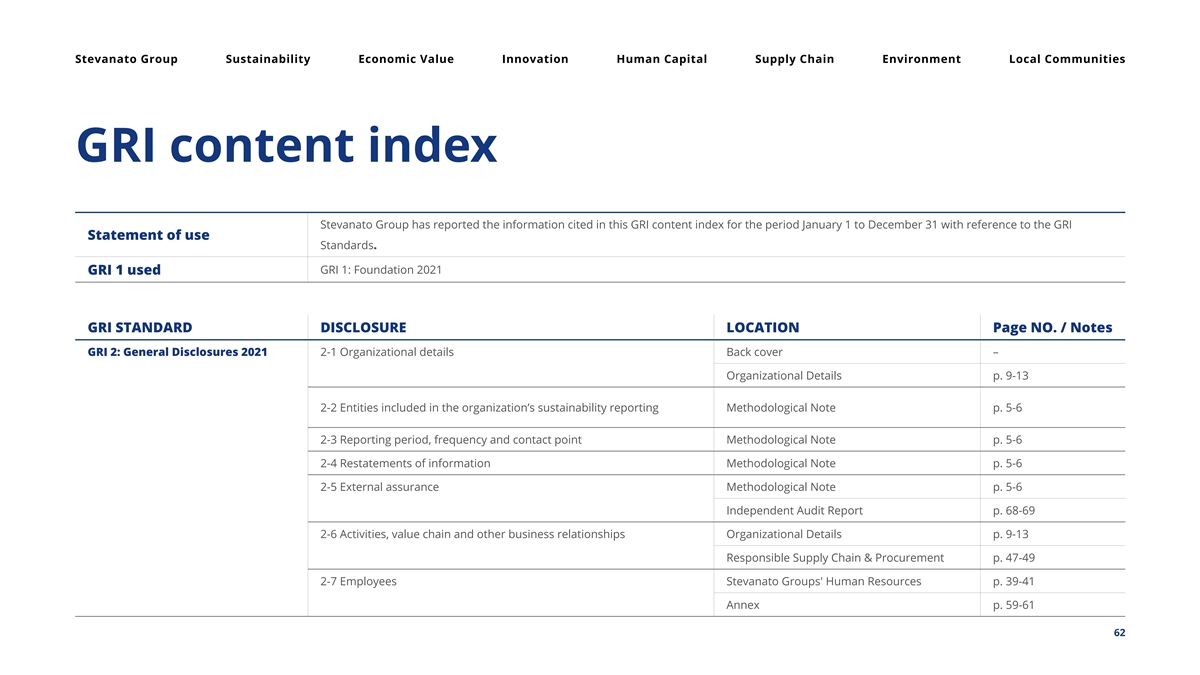Go to the Sustainability section
The width and height of the screenshot is (1200, 675).
(268, 59)
